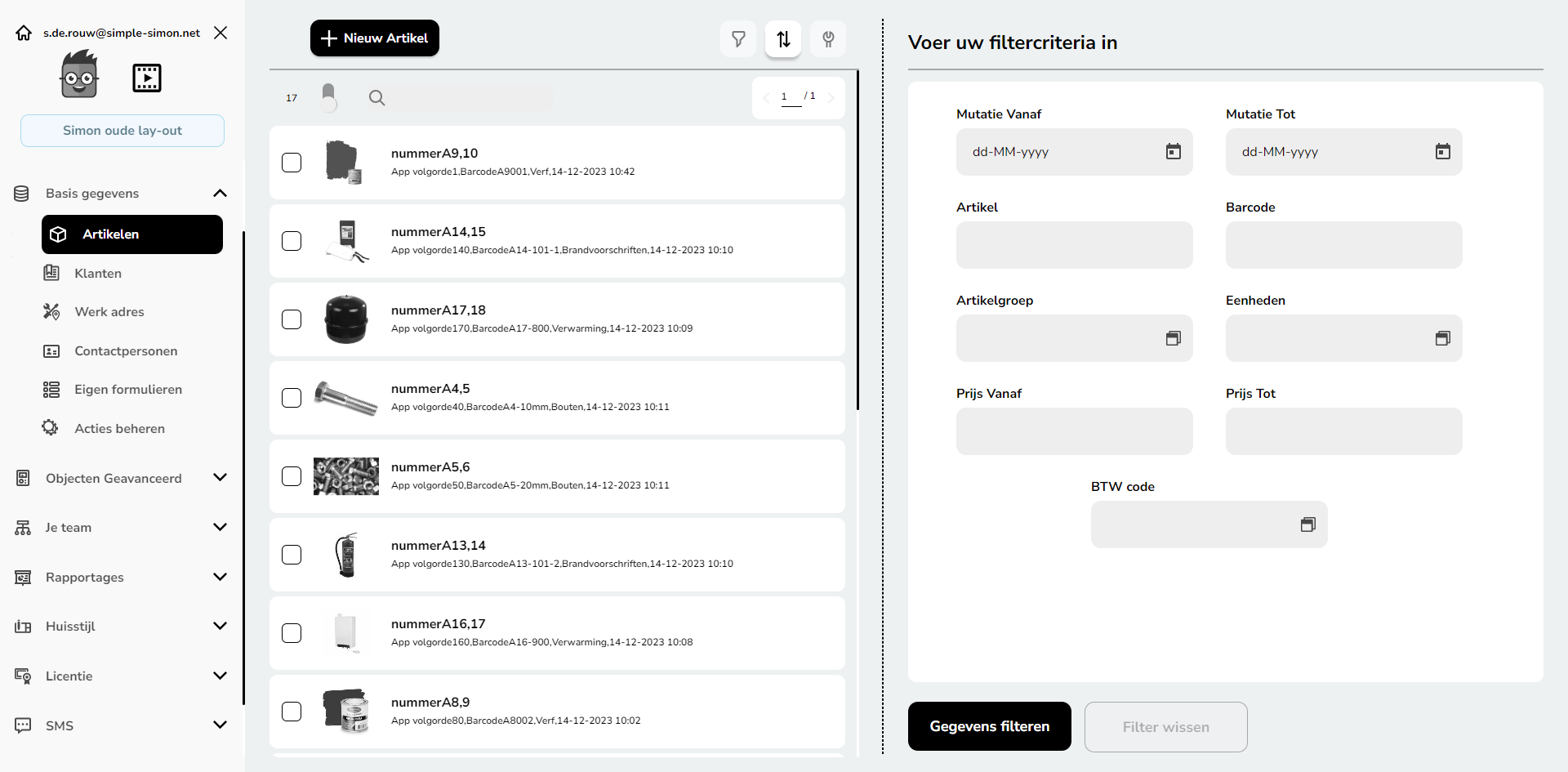Viewport: 1568px width, 772px height.
Task: Click the SMS chat bubble icon
Action: (x=23, y=725)
